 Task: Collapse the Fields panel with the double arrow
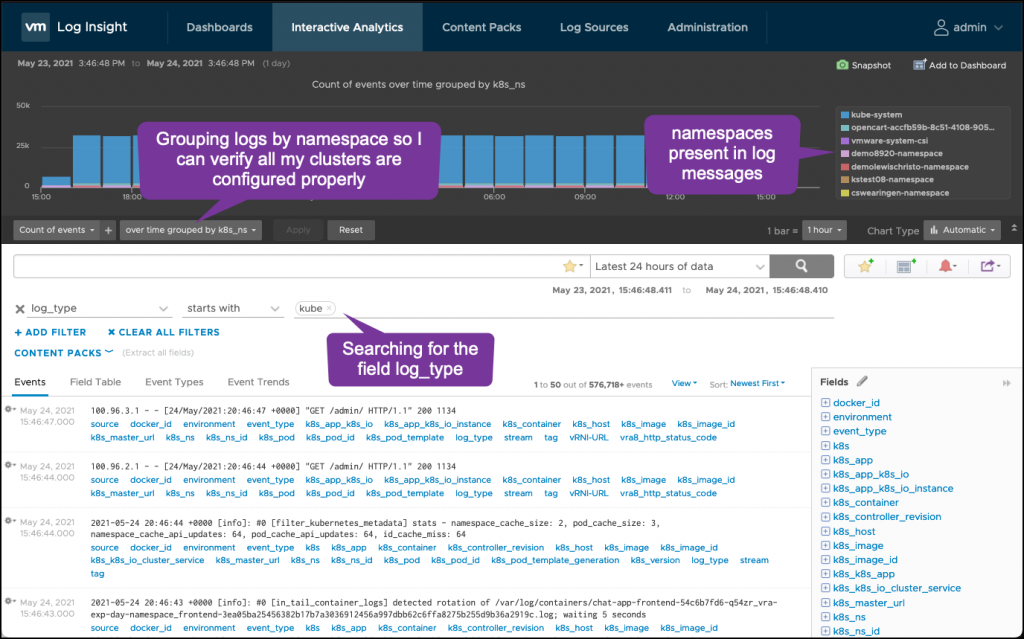pyautogui.click(x=1007, y=382)
